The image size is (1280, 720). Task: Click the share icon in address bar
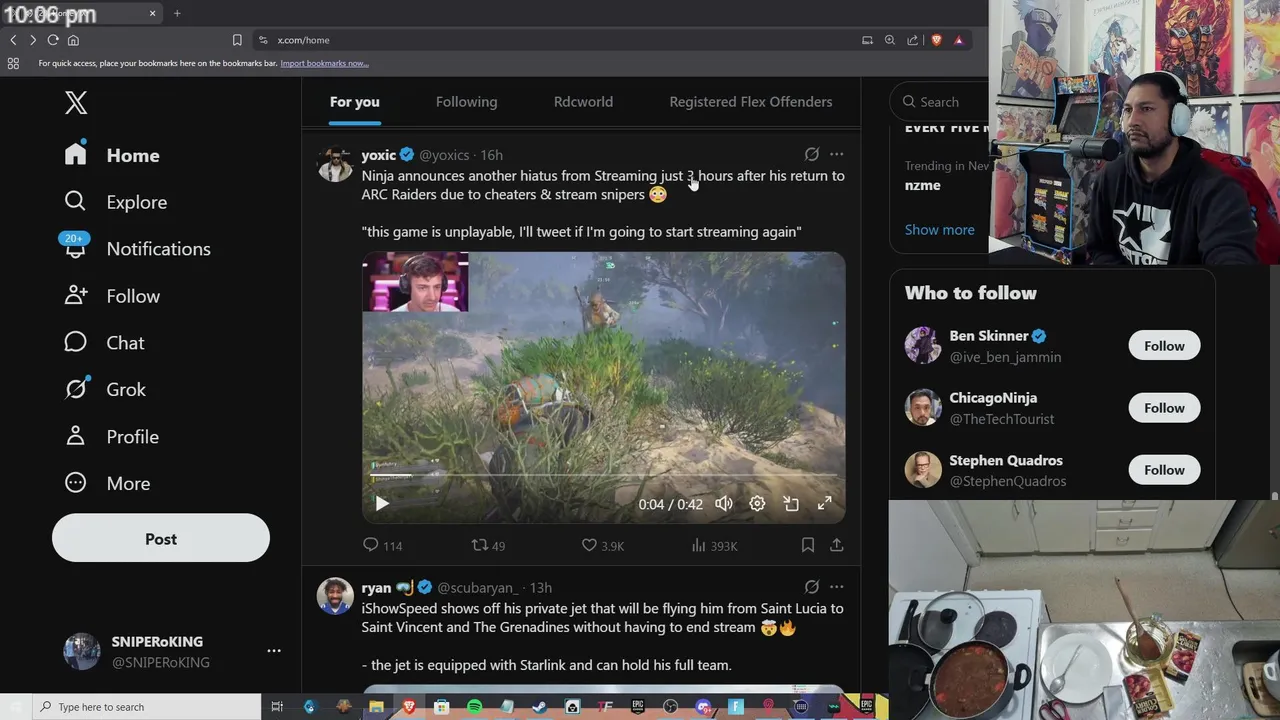(x=912, y=40)
